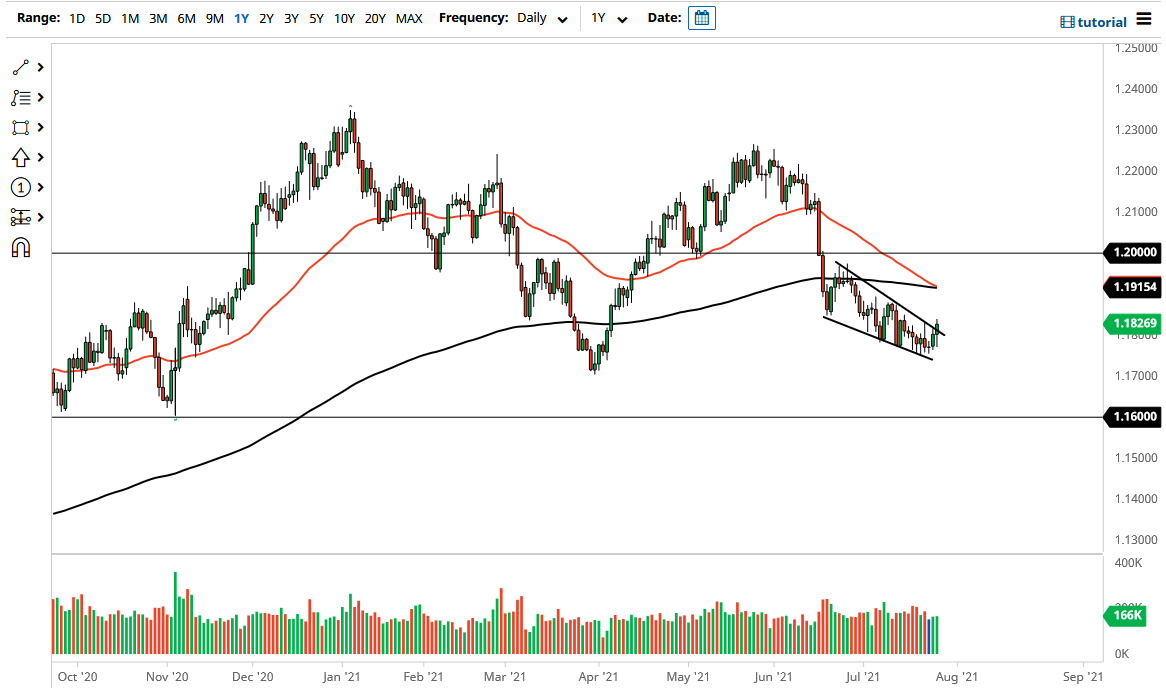The width and height of the screenshot is (1166, 691).
Task: Select the numbered circle annotation tool
Action: pyautogui.click(x=22, y=187)
